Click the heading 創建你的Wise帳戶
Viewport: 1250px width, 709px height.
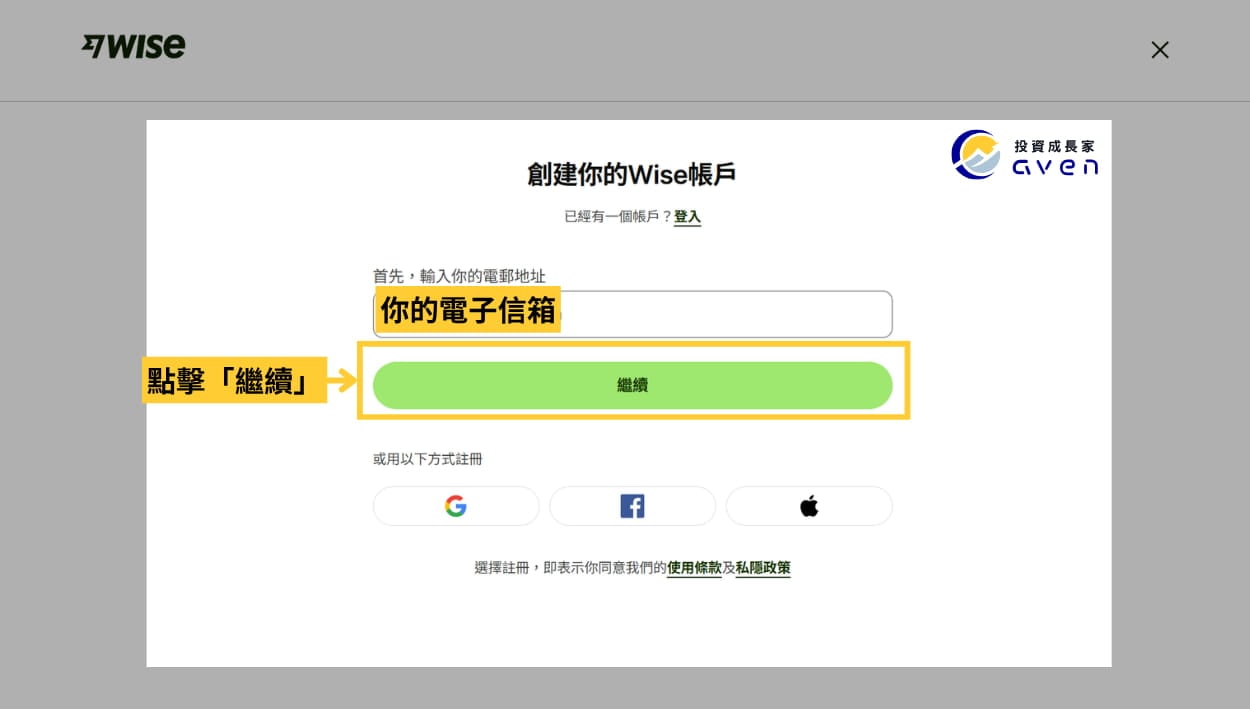click(632, 175)
